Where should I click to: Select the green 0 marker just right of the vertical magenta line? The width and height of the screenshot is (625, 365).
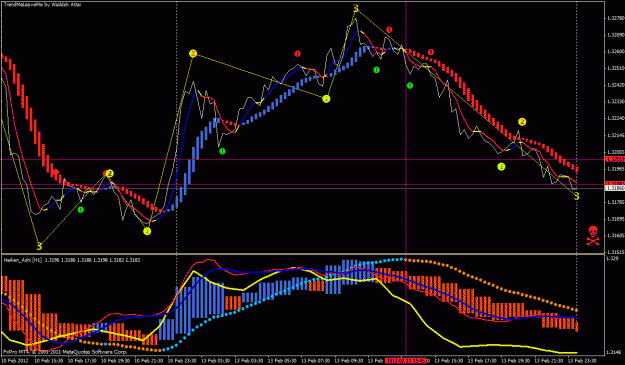[x=410, y=85]
